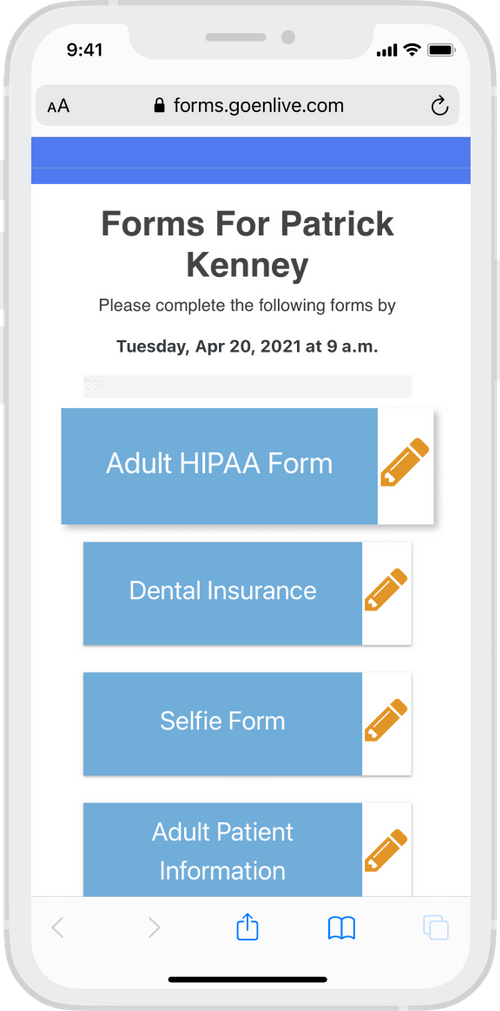Tap Safari back arrow
Screen dimensions: 500x1011
[x=57, y=928]
